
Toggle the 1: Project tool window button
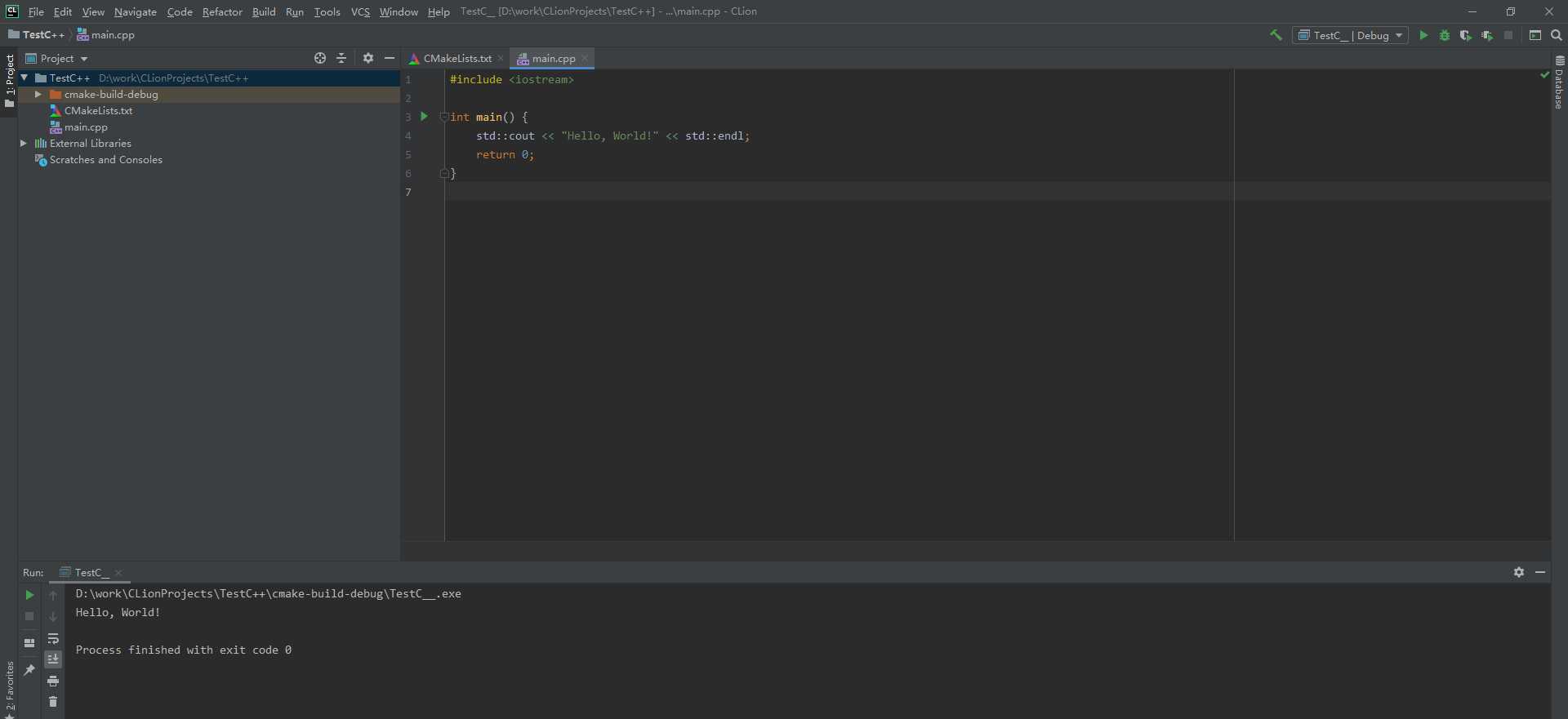coord(9,82)
